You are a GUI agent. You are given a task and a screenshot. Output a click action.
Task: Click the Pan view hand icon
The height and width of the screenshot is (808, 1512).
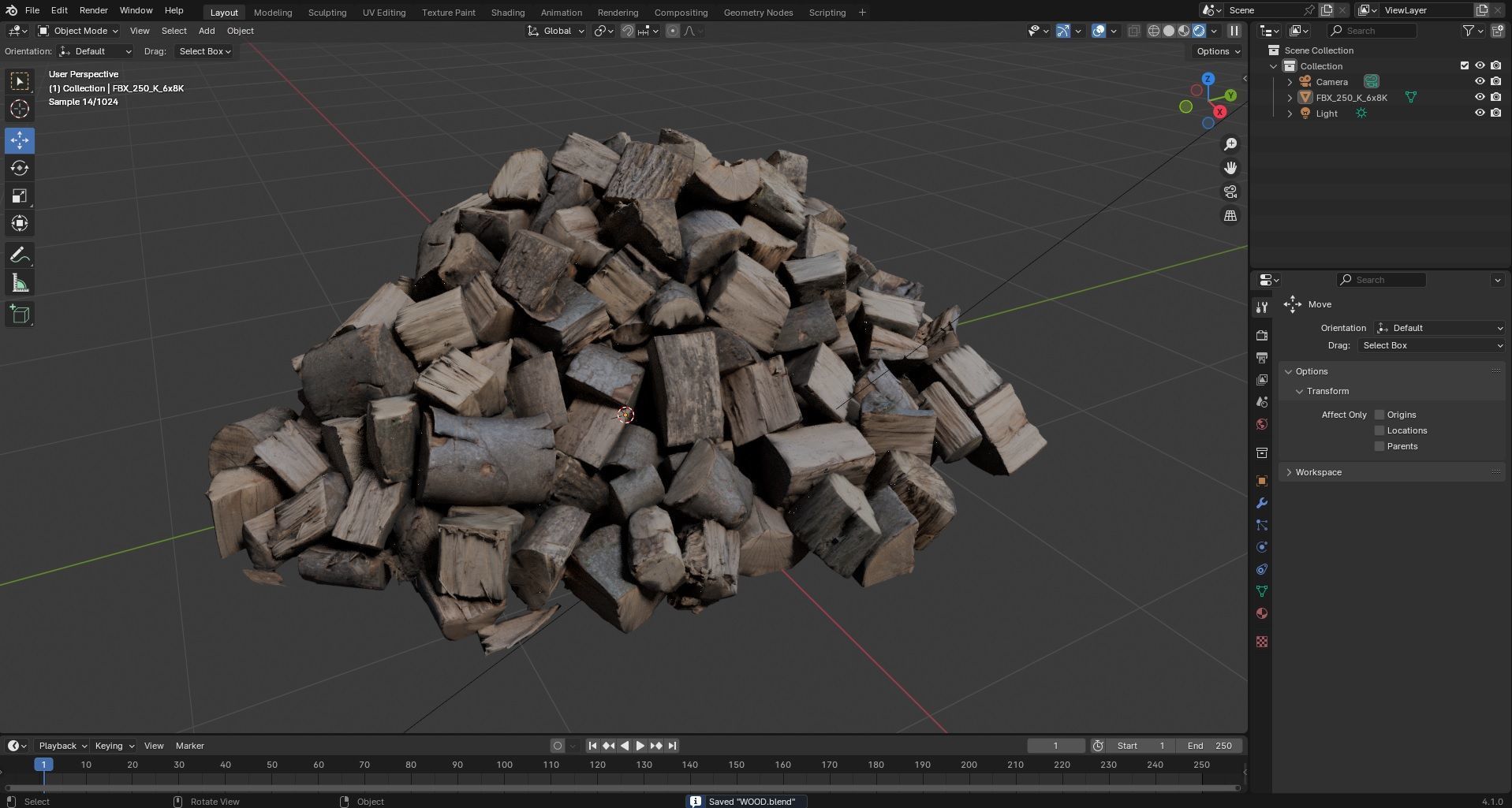click(x=1230, y=168)
